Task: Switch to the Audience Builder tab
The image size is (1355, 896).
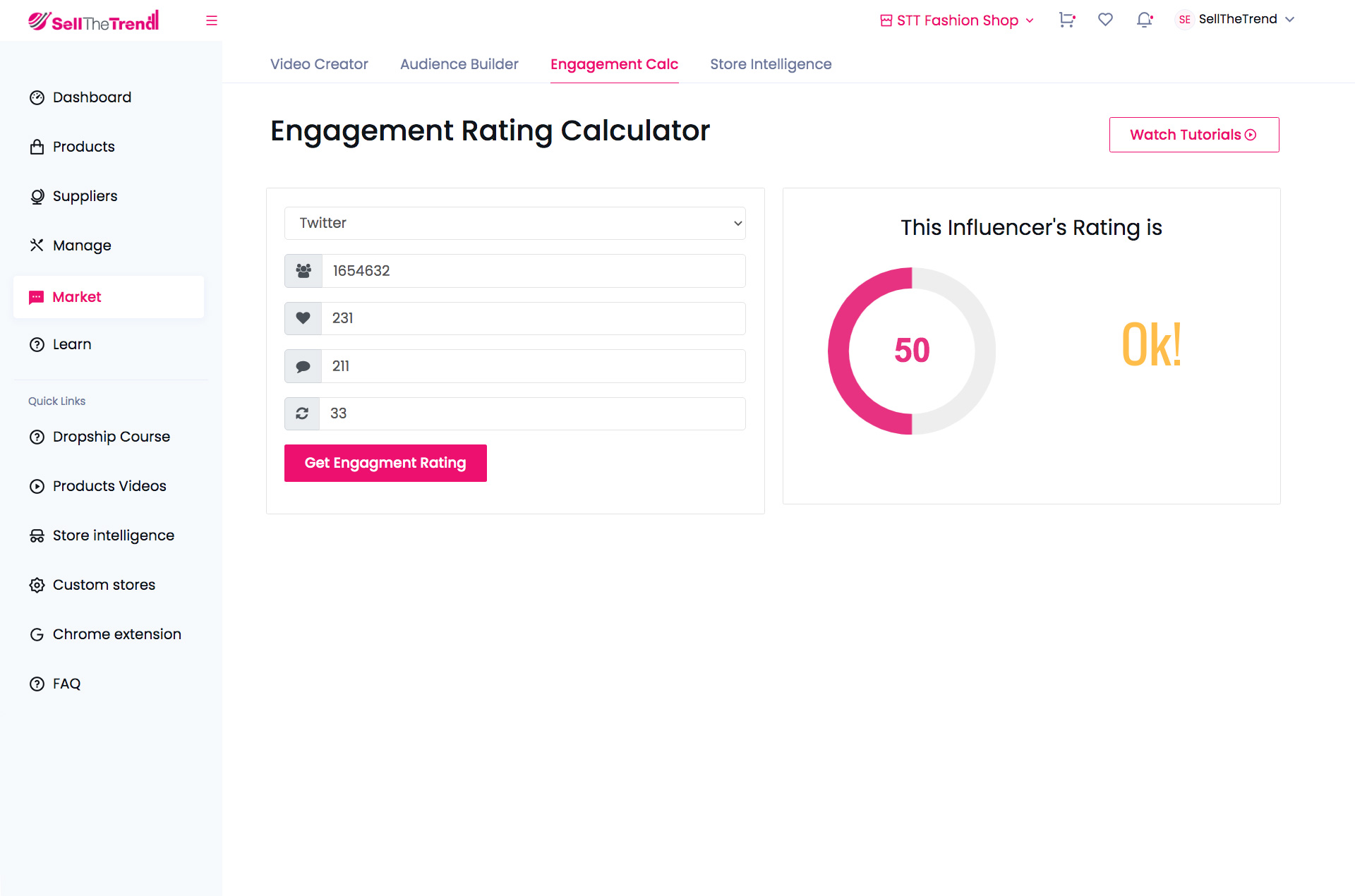Action: [x=459, y=64]
